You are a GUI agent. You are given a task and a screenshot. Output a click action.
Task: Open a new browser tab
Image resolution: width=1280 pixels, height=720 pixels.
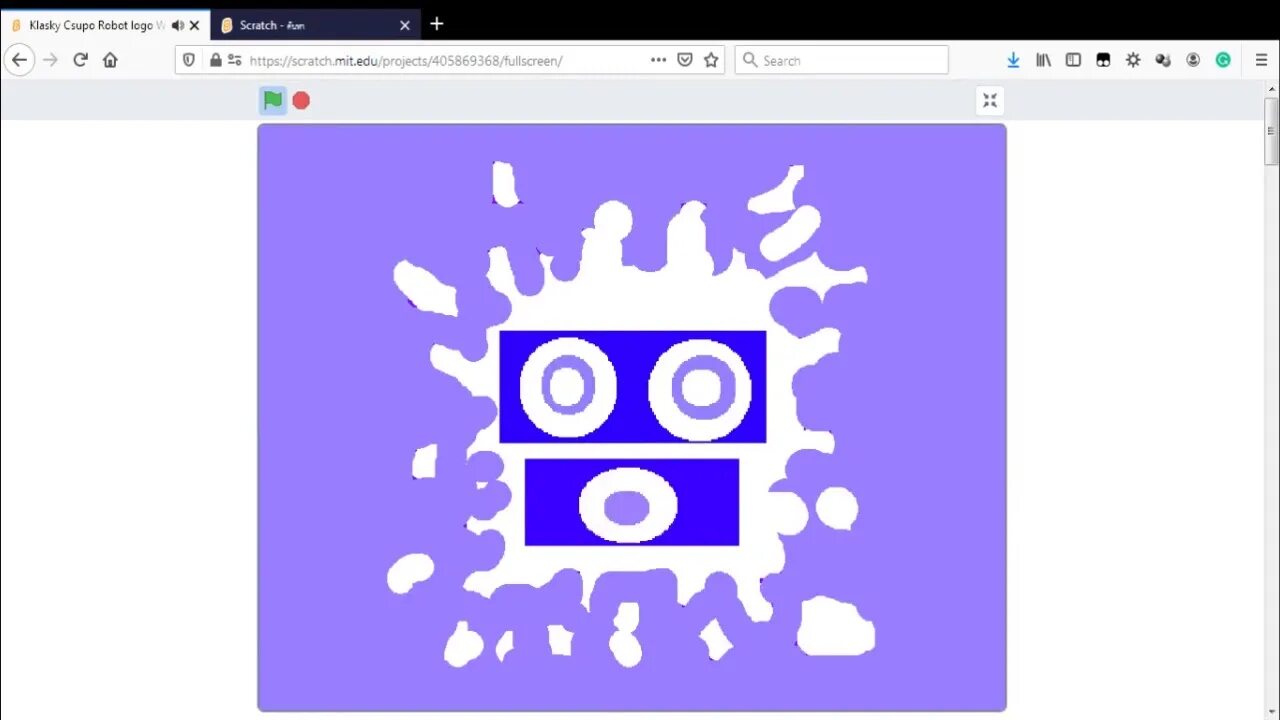pyautogui.click(x=437, y=24)
